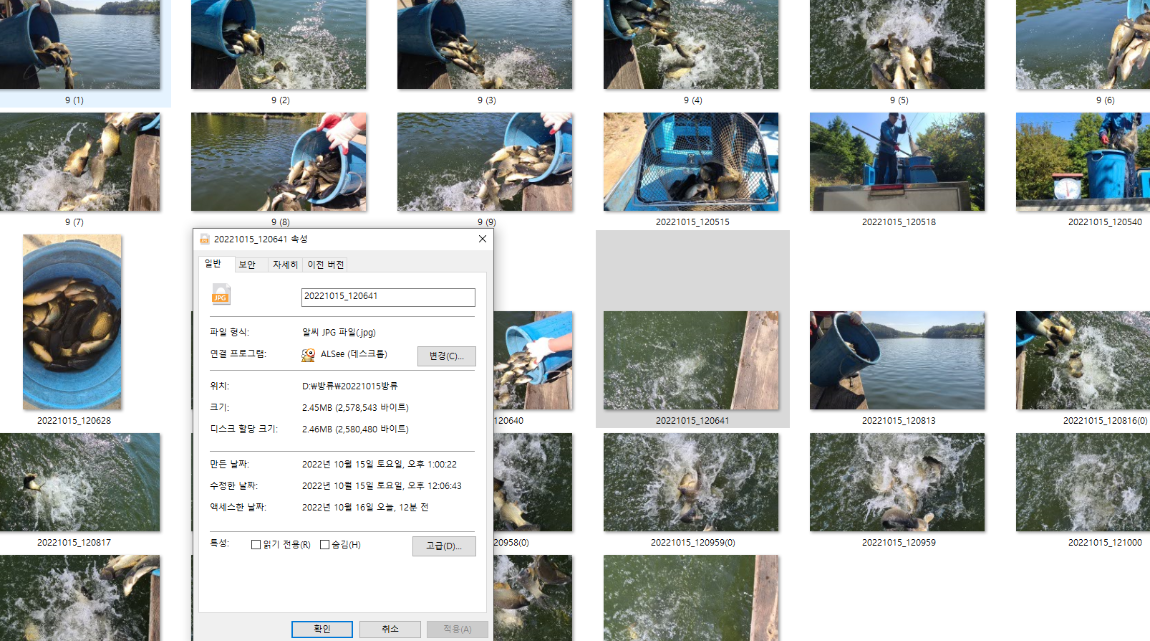1150x641 pixels.
Task: Select the 20221015_120813 thumbnail
Action: (x=897, y=360)
